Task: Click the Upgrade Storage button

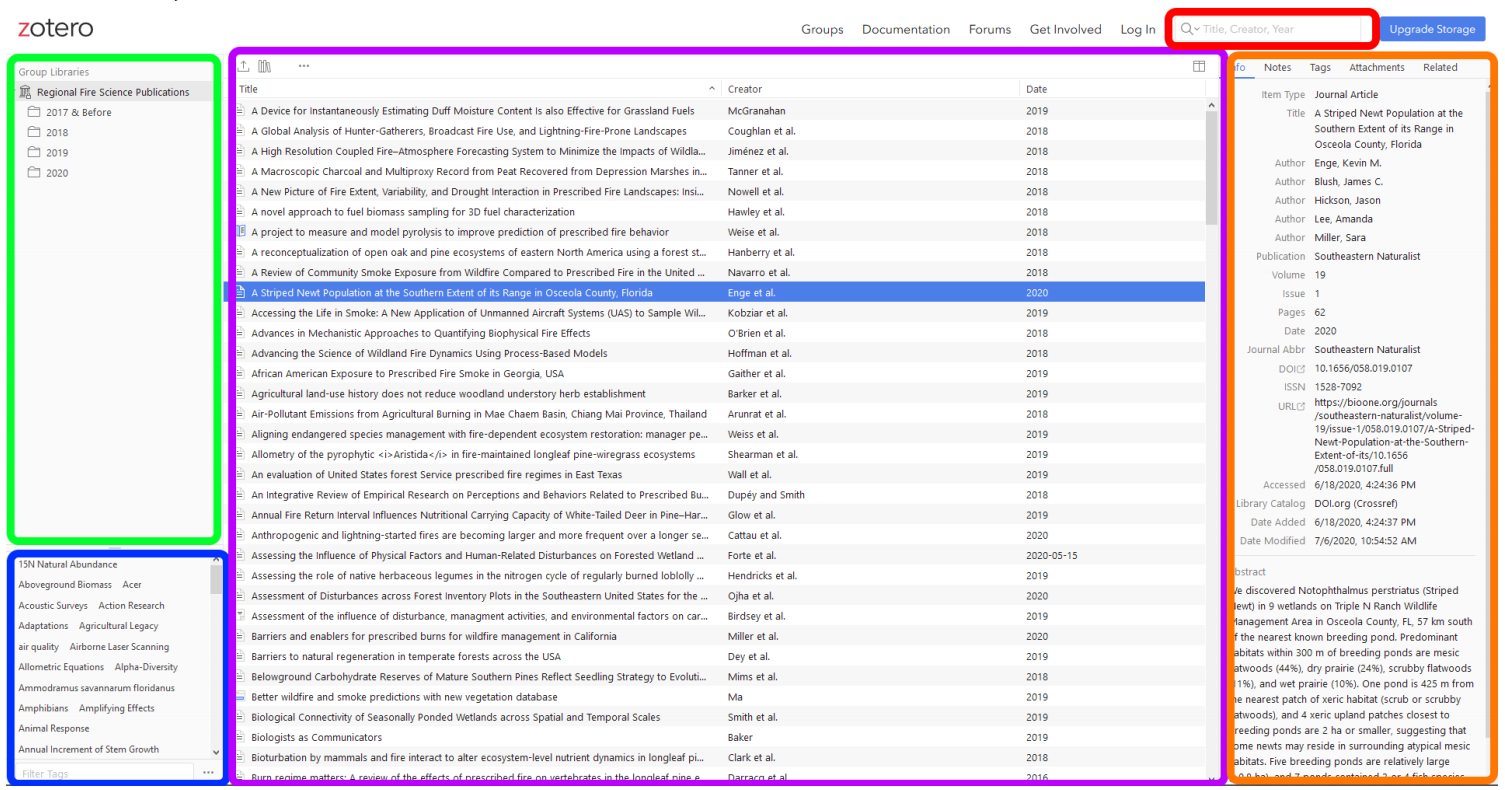Action: pyautogui.click(x=1432, y=29)
